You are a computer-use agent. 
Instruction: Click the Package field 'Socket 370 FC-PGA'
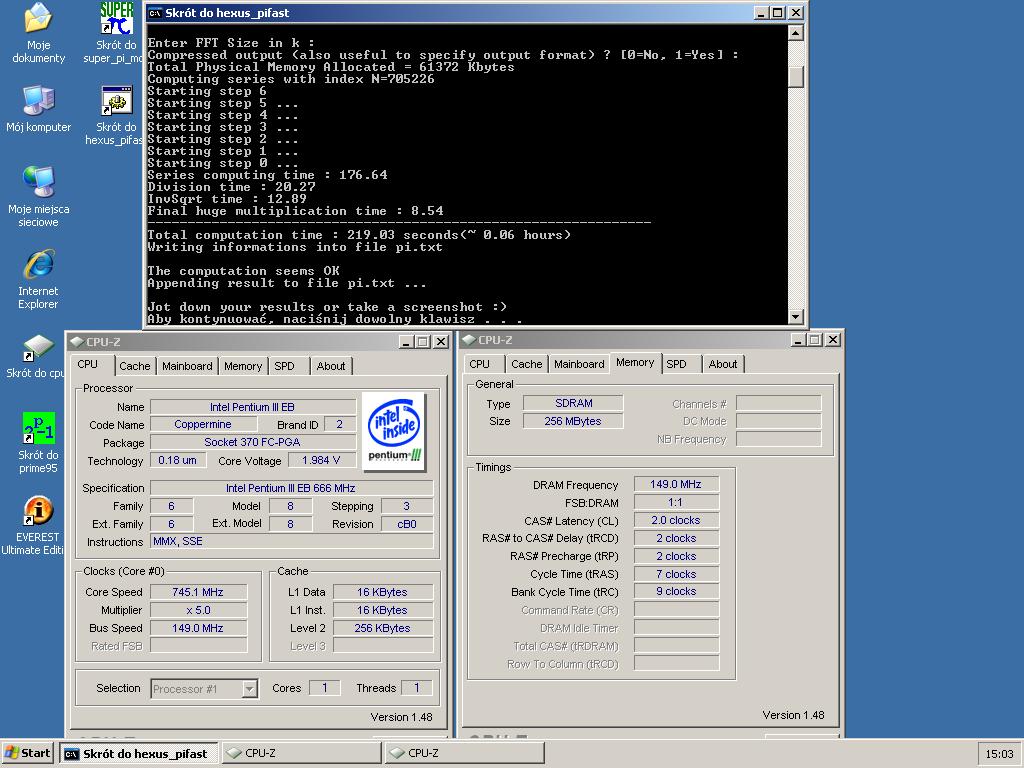[252, 442]
